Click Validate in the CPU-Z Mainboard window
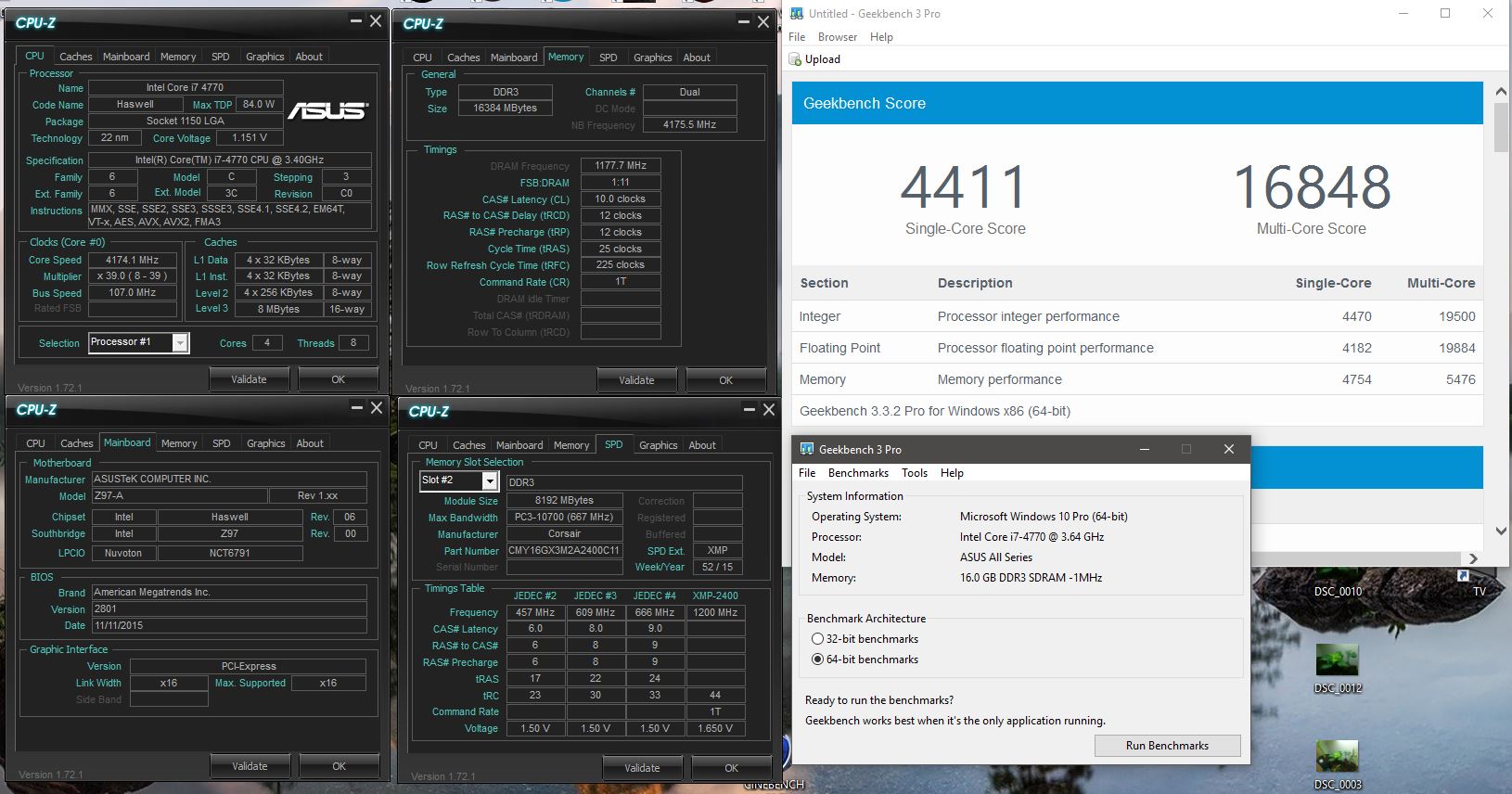Viewport: 1512px width, 794px height. [250, 766]
